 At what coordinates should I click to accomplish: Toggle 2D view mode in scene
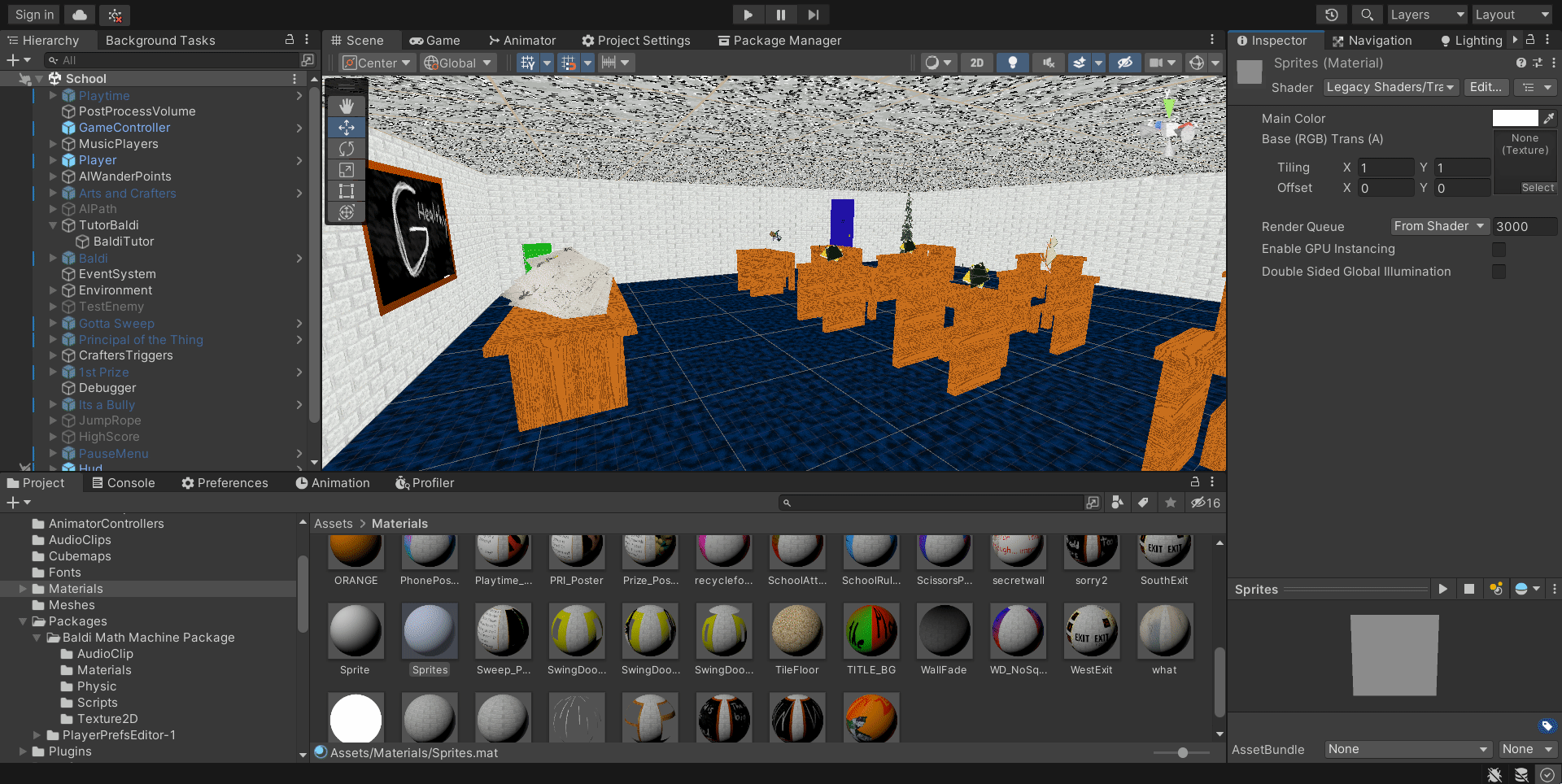(x=976, y=63)
